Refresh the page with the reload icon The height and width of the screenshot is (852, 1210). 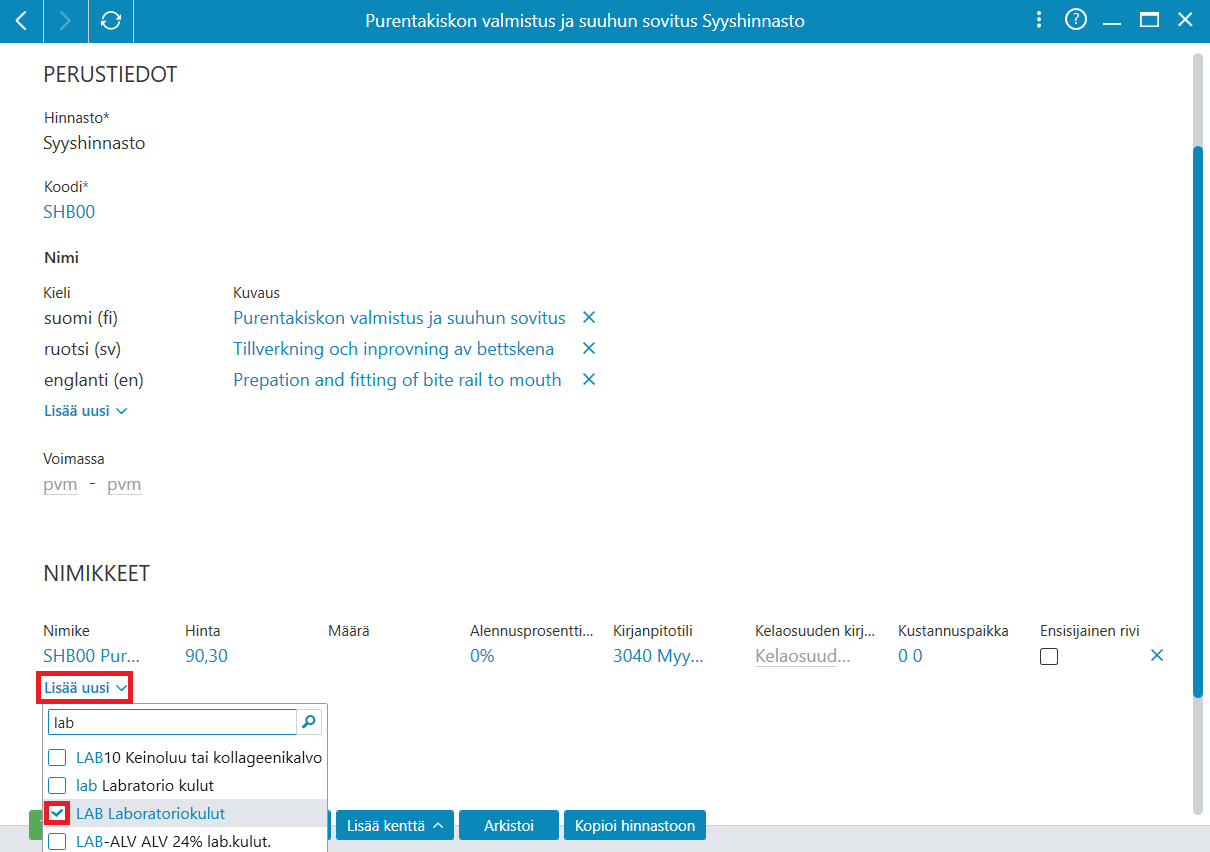tap(111, 20)
